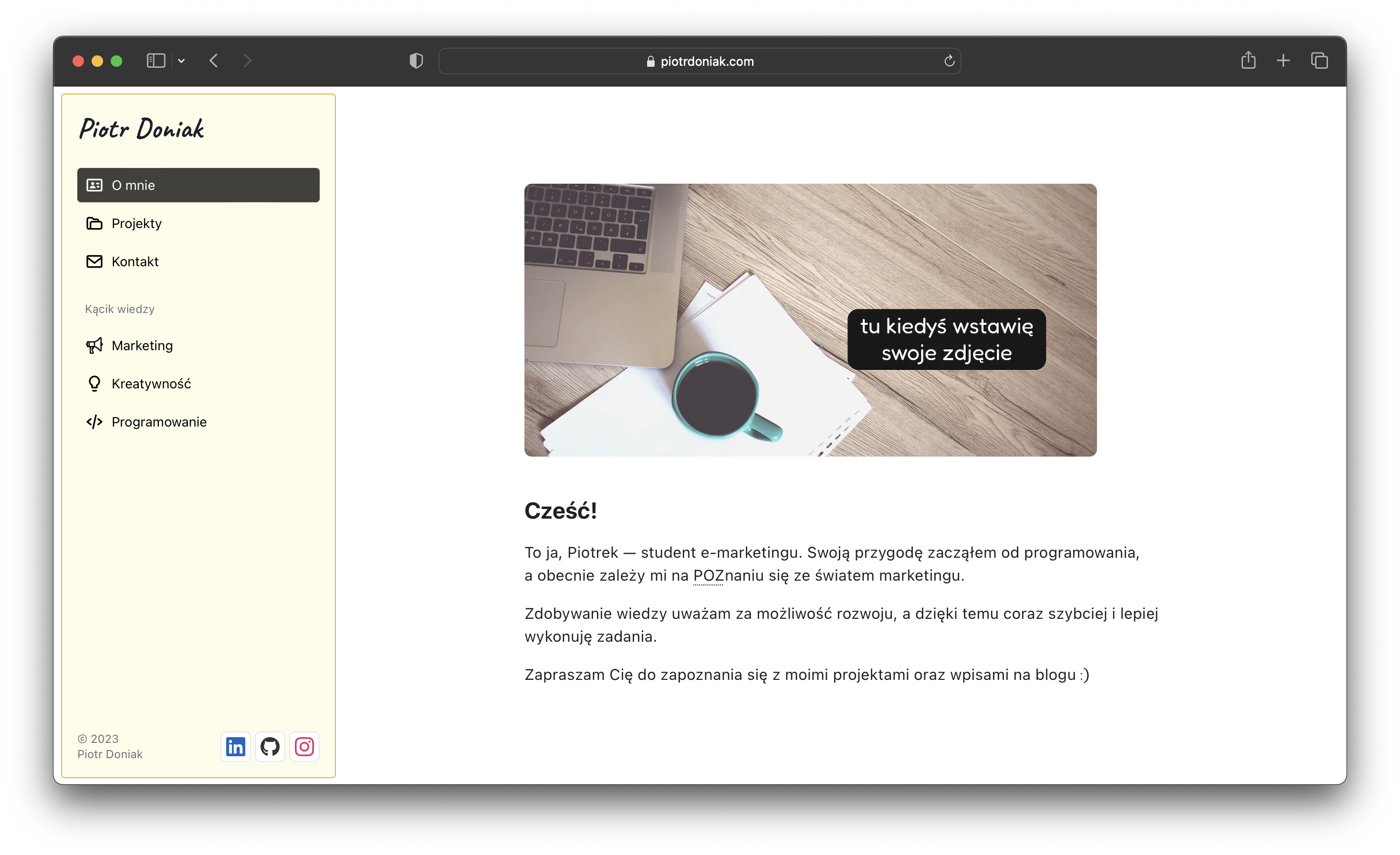Toggle the browser sidebar

156,61
